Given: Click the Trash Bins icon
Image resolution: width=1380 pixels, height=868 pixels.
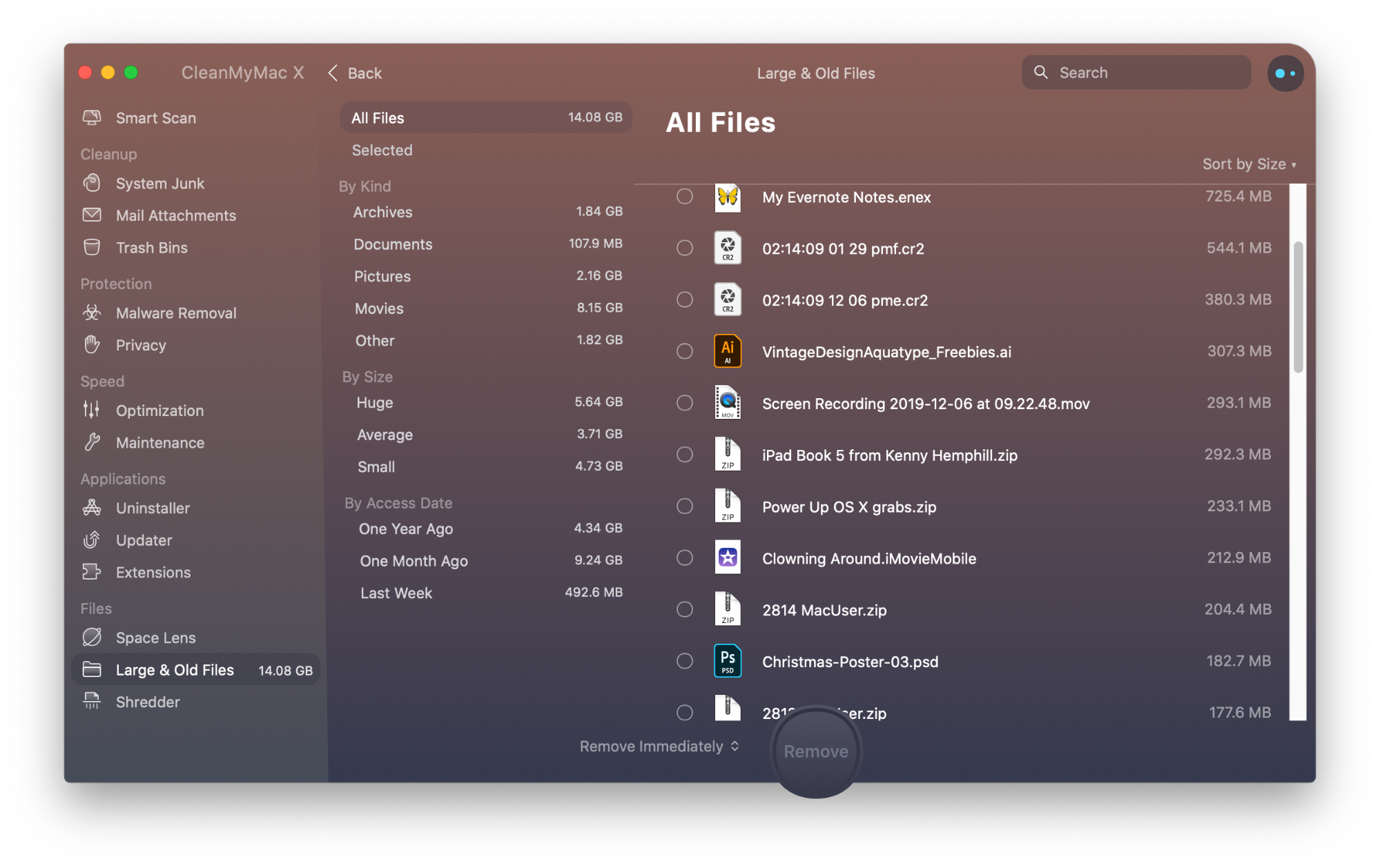Looking at the screenshot, I should 91,247.
